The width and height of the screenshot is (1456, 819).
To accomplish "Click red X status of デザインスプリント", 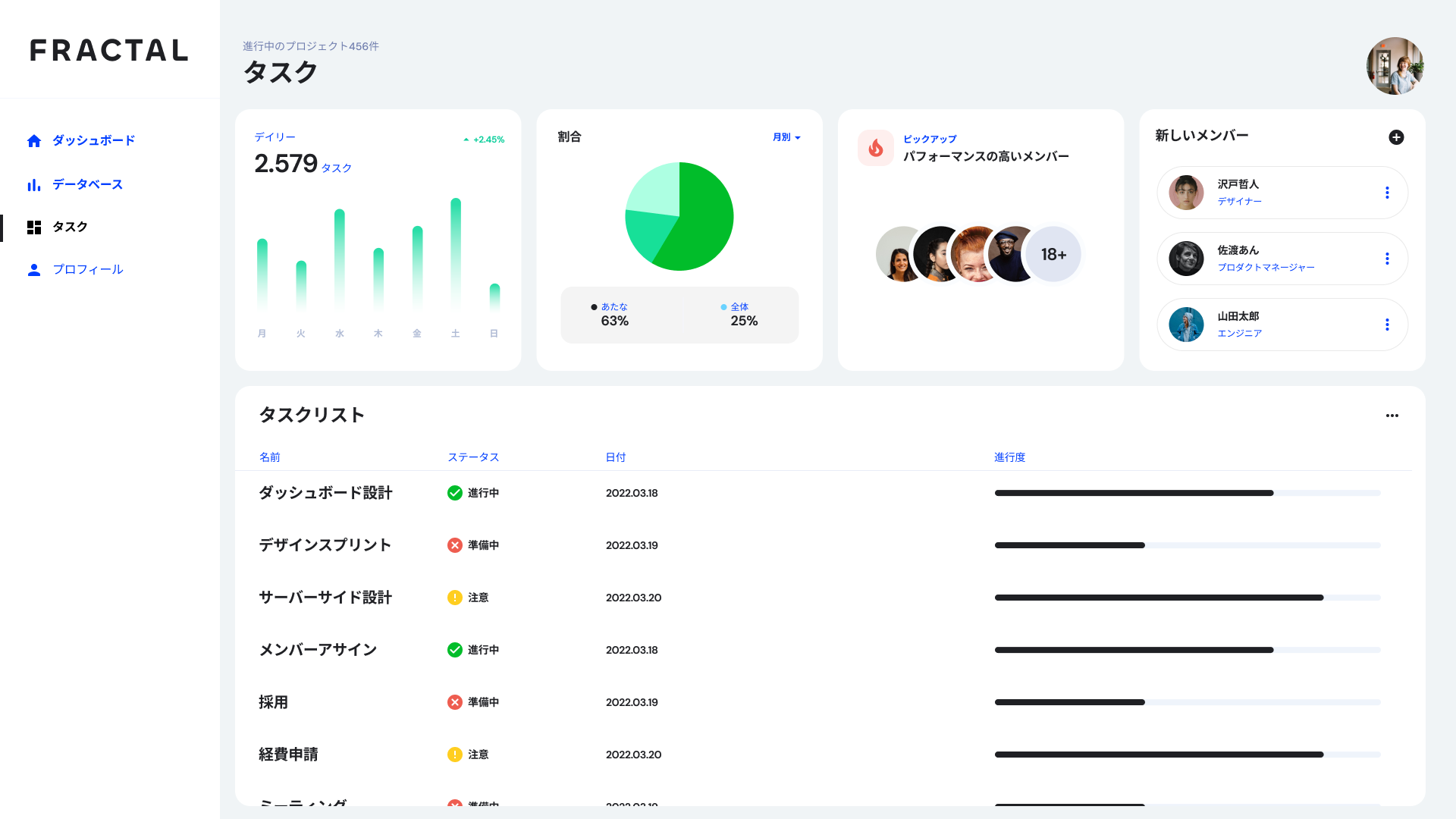I will pyautogui.click(x=455, y=545).
